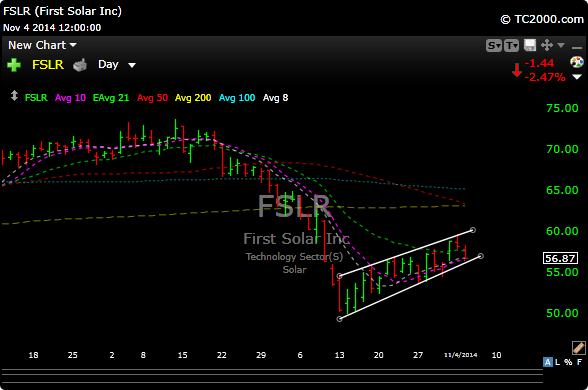
Task: Click the 11/4/2014 date axis label
Action: (461, 355)
